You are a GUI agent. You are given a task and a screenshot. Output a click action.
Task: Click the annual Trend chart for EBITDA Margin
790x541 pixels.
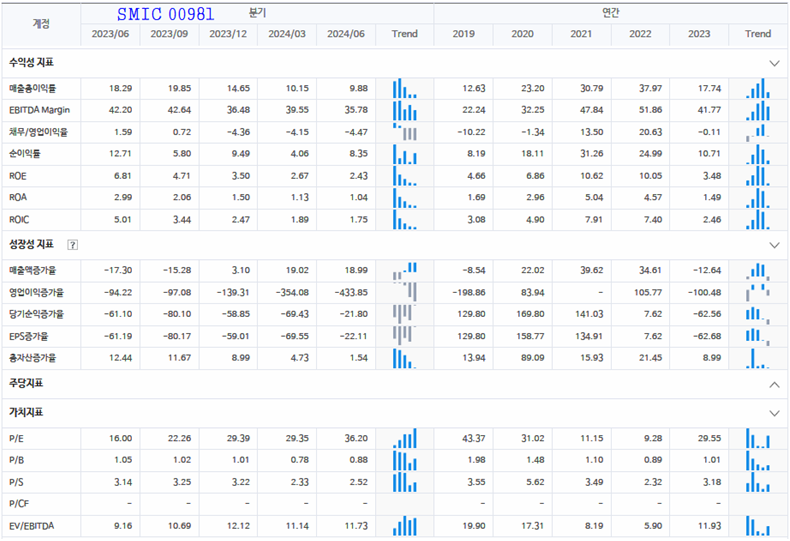(758, 110)
